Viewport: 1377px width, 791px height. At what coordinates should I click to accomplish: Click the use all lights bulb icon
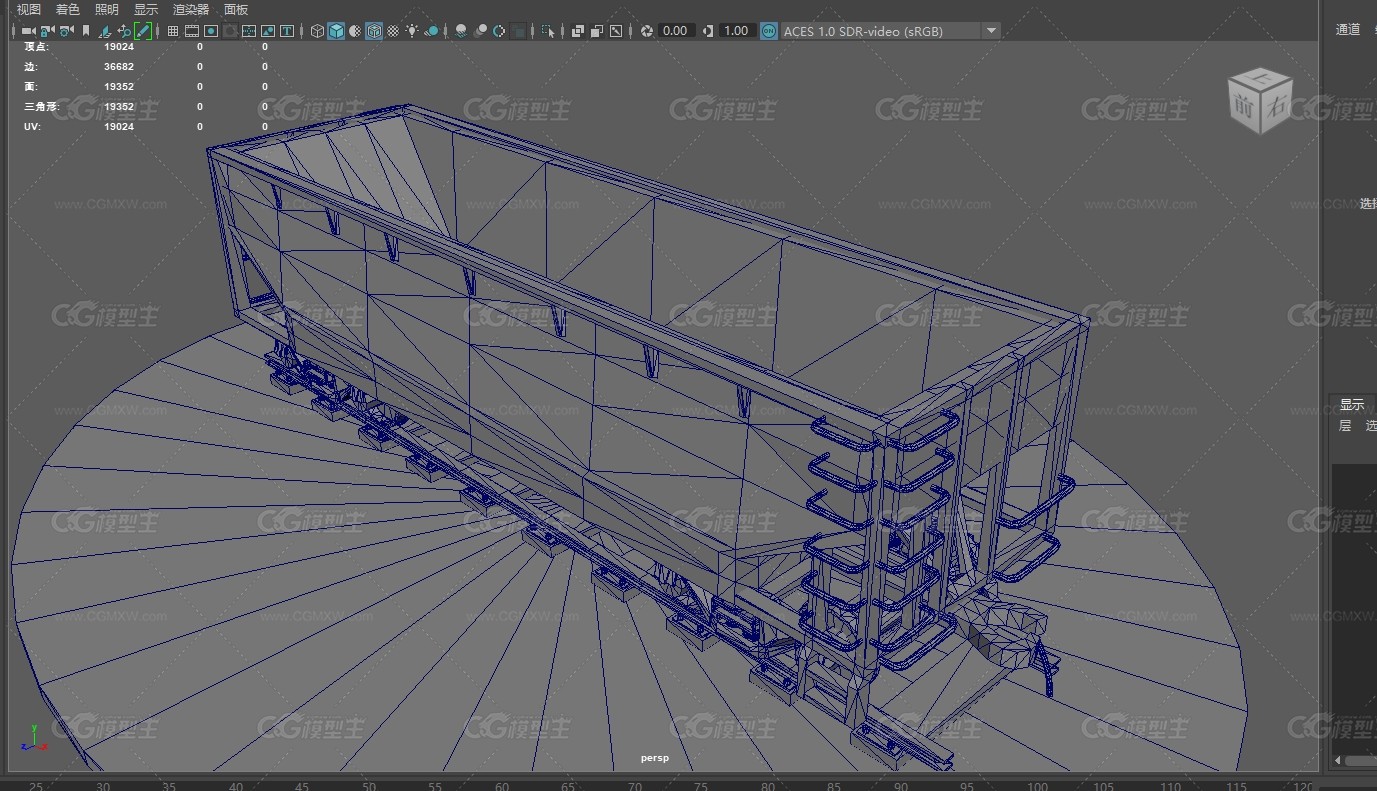coord(412,31)
